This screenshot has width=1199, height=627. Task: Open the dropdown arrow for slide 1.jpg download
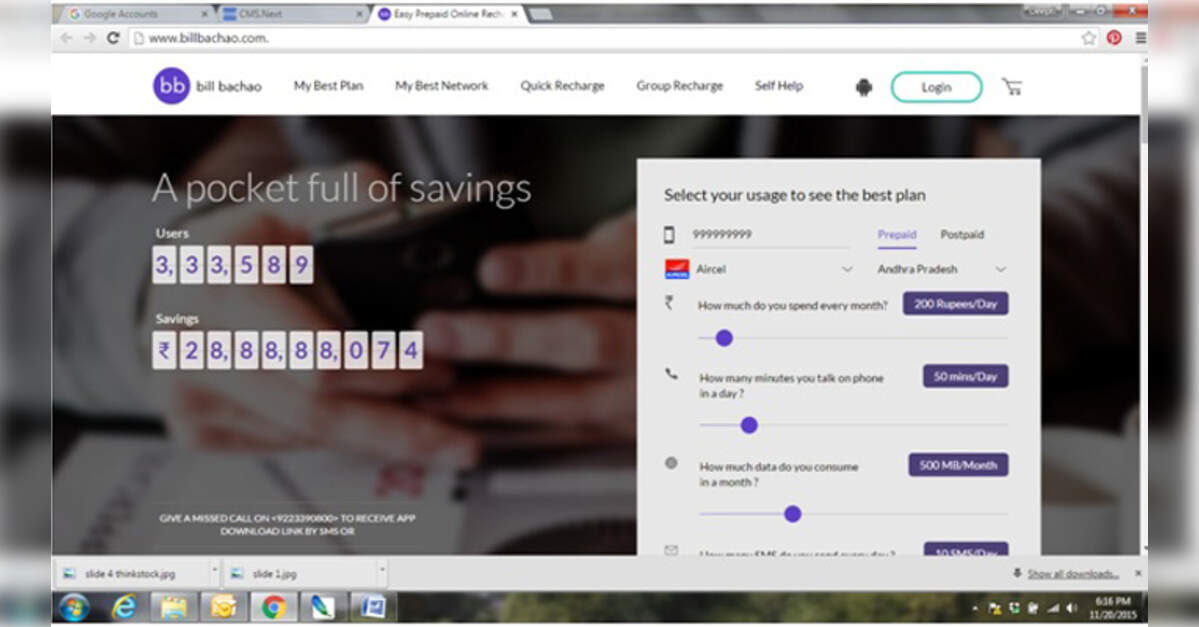coord(381,573)
